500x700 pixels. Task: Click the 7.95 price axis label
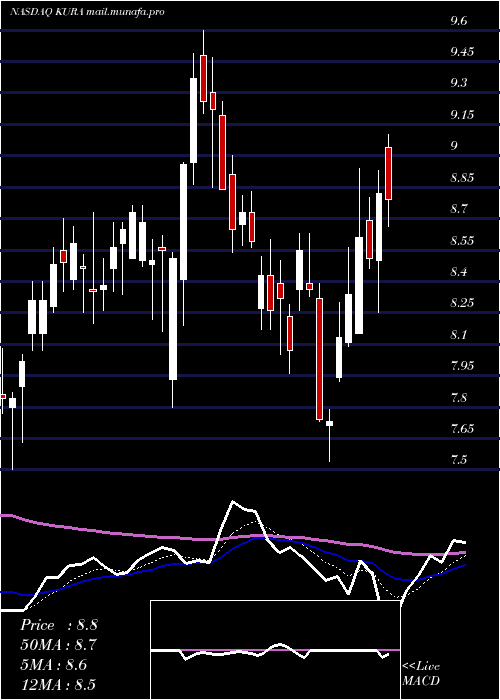tap(462, 366)
